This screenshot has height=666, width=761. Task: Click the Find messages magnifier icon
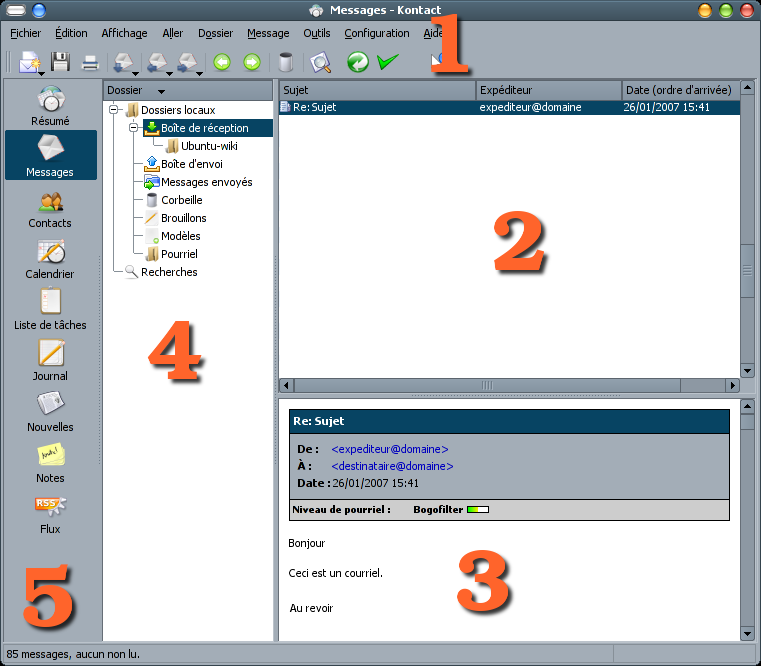pyautogui.click(x=320, y=63)
